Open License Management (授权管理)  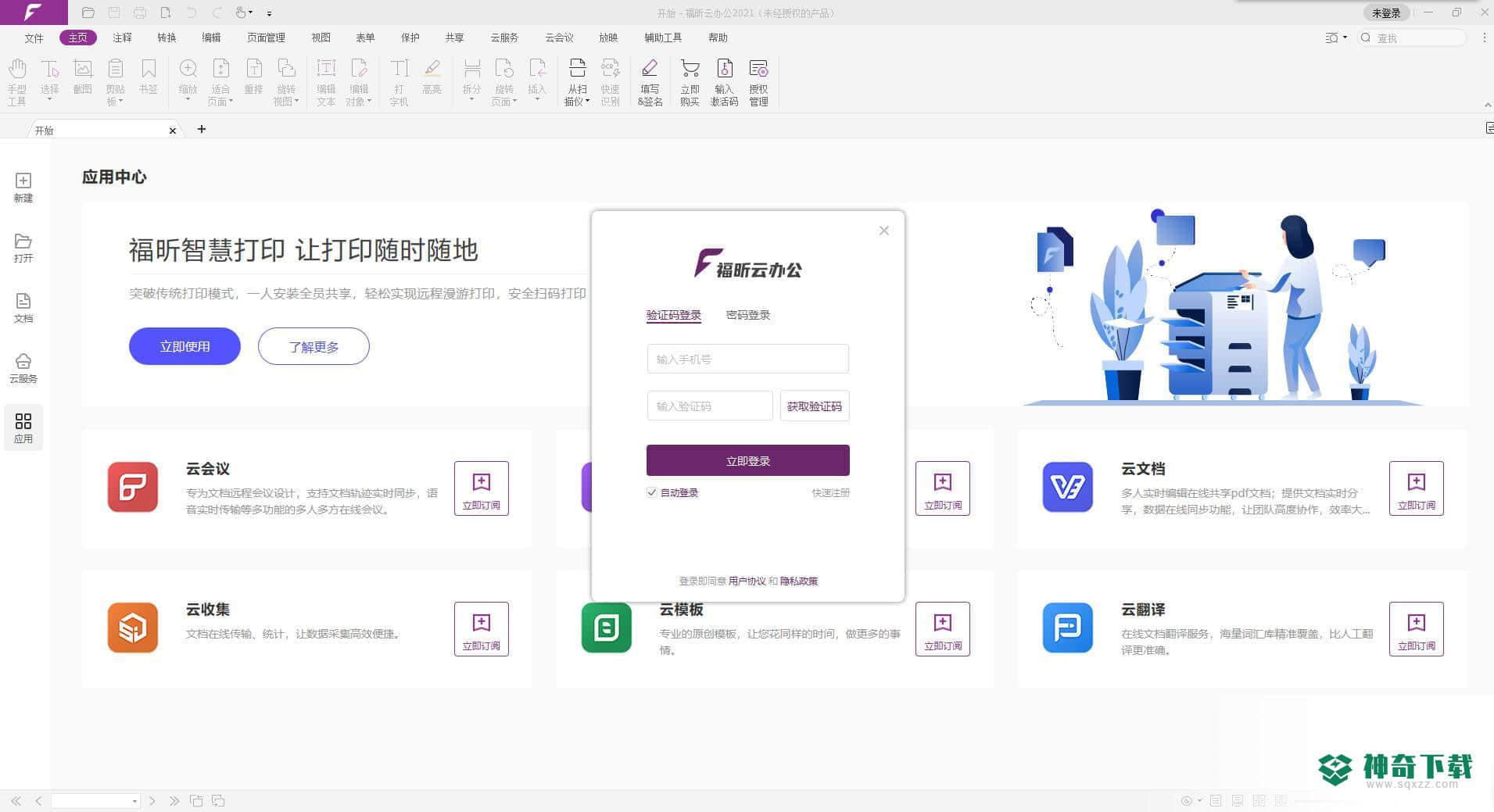pos(758,81)
